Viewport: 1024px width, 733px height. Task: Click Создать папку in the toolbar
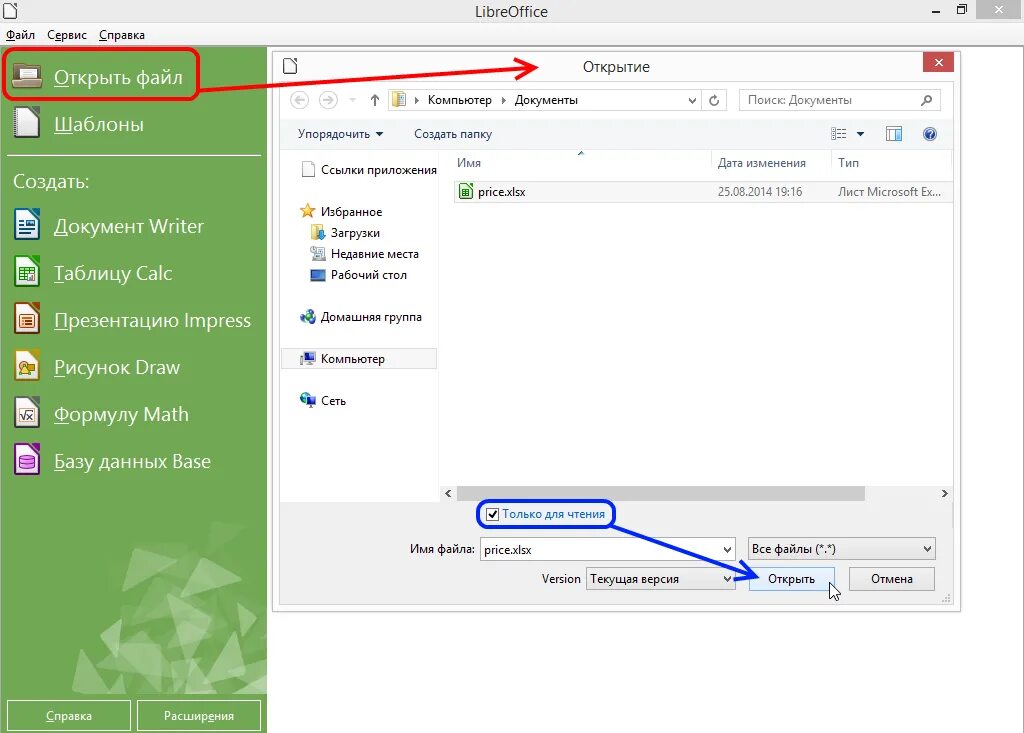pyautogui.click(x=453, y=134)
